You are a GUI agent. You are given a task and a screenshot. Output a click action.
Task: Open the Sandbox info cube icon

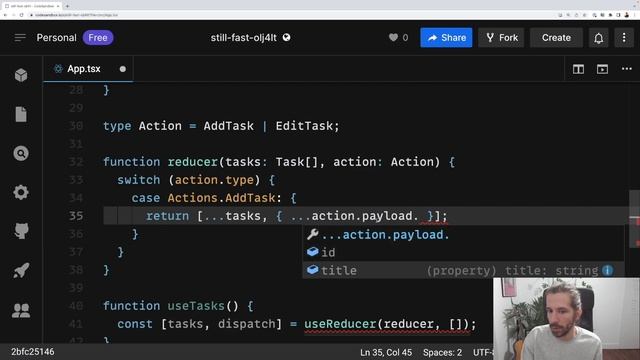21,76
